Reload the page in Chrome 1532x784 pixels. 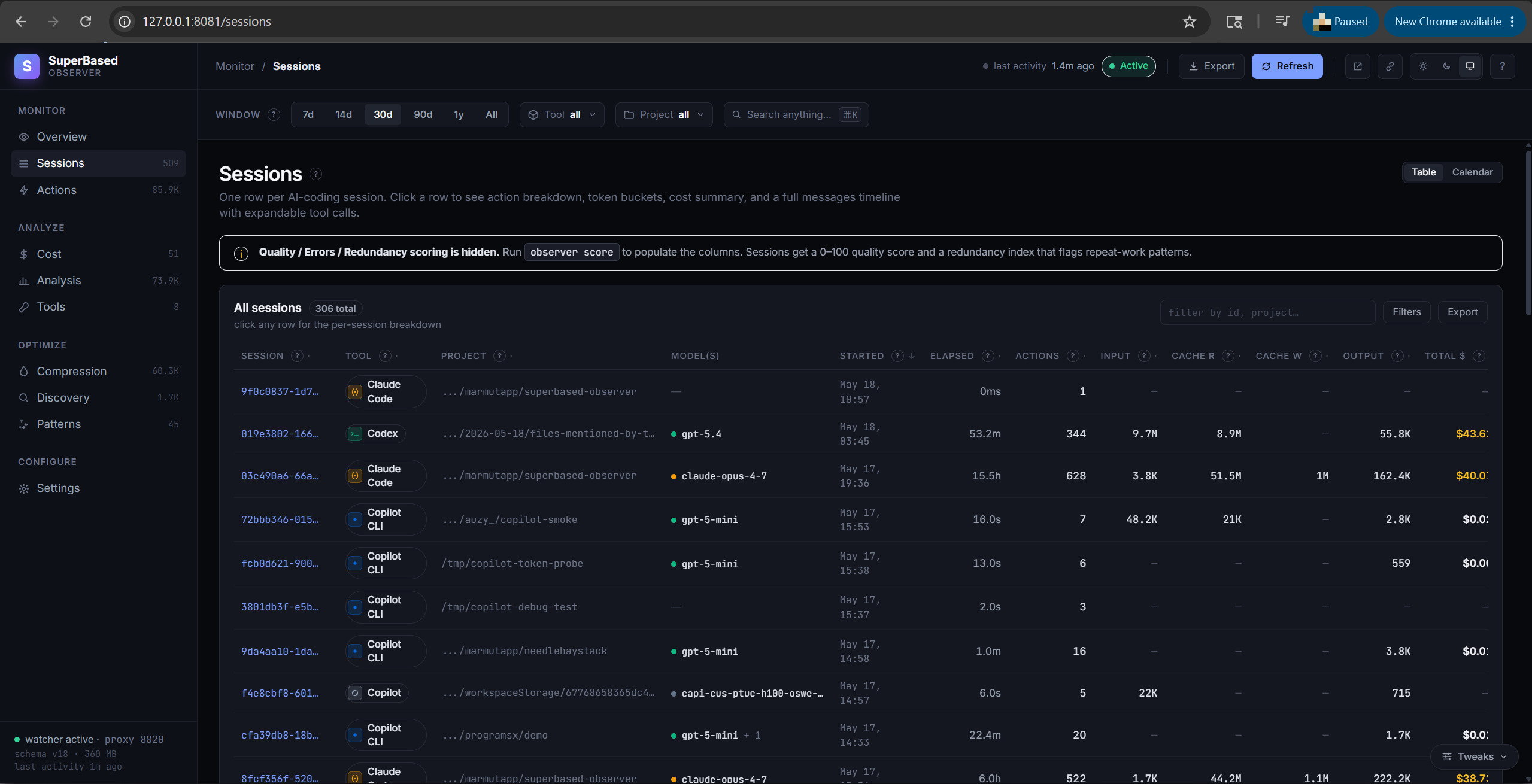(86, 22)
